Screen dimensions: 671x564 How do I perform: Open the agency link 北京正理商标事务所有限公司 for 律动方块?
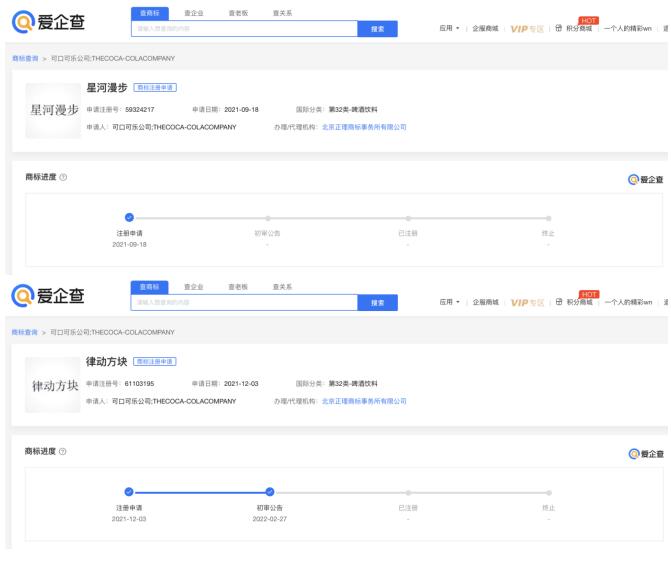(x=364, y=401)
